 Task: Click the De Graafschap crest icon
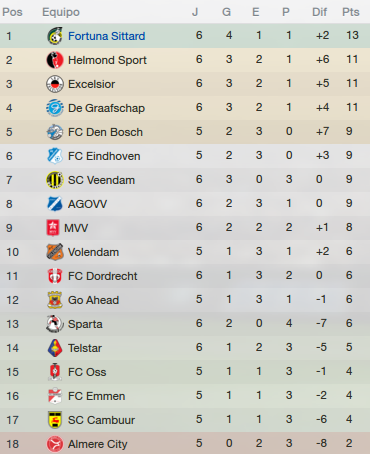pos(55,108)
